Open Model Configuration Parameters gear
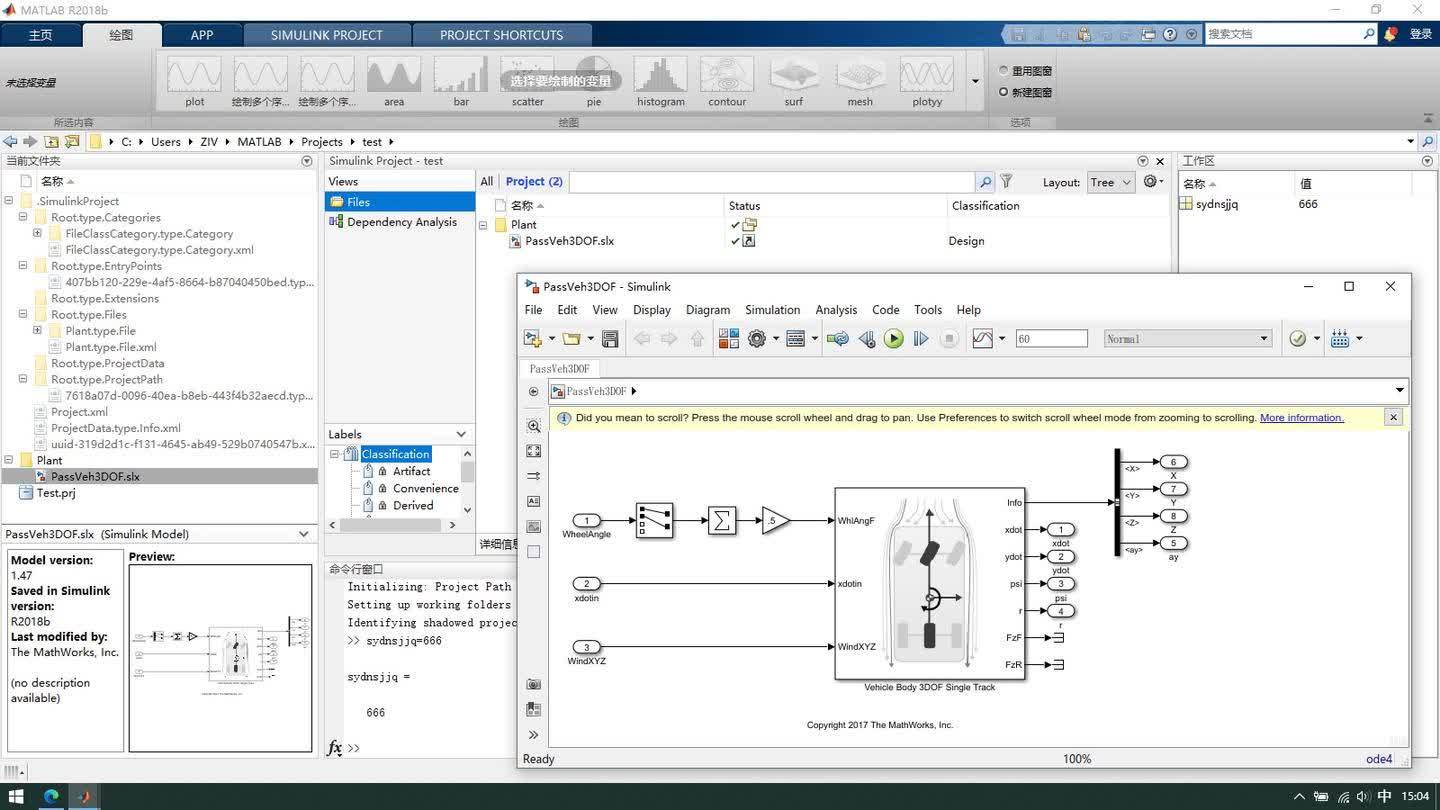The image size is (1440, 810). [x=757, y=339]
